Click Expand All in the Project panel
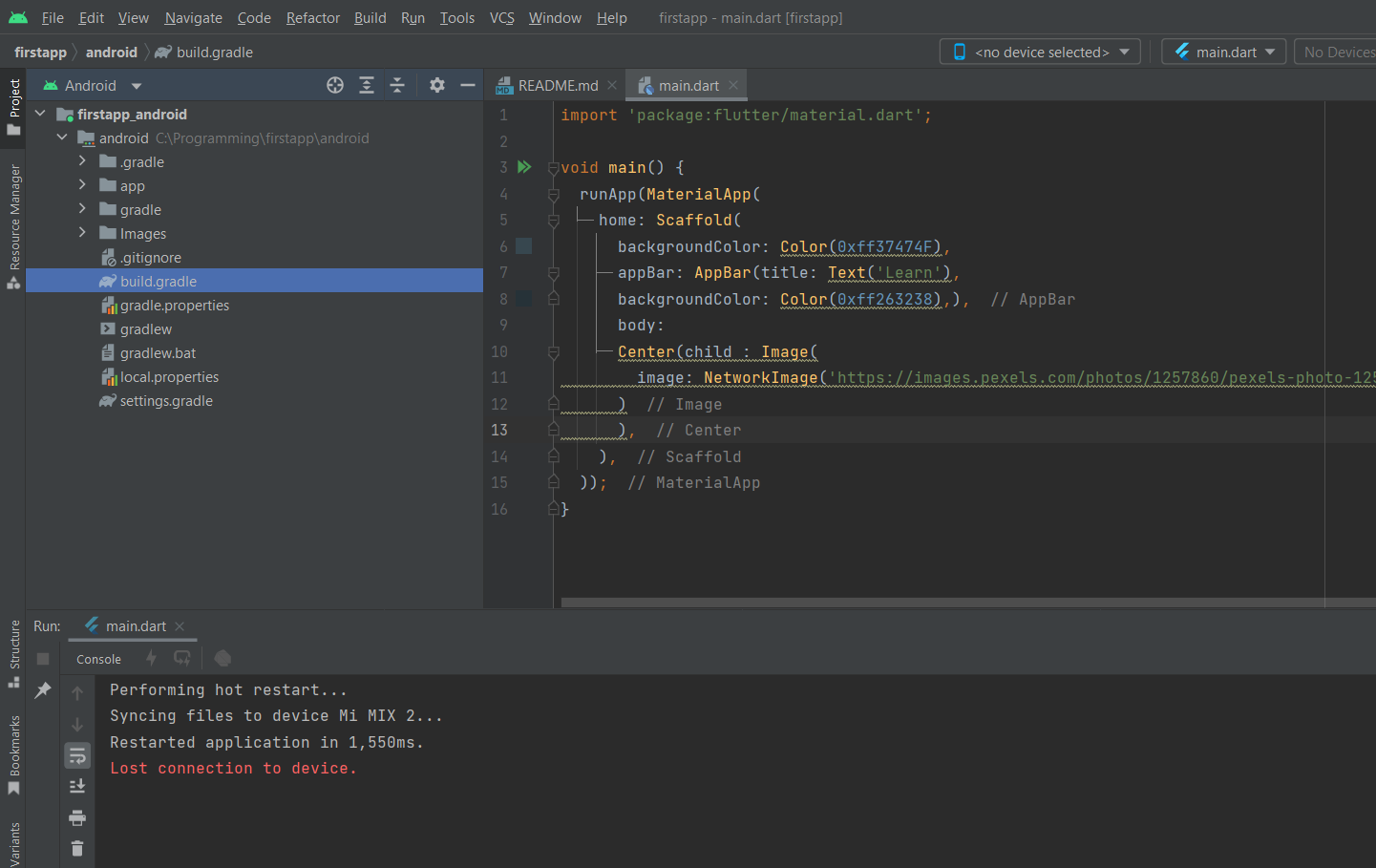Screen dimensions: 1376x868 click(367, 85)
